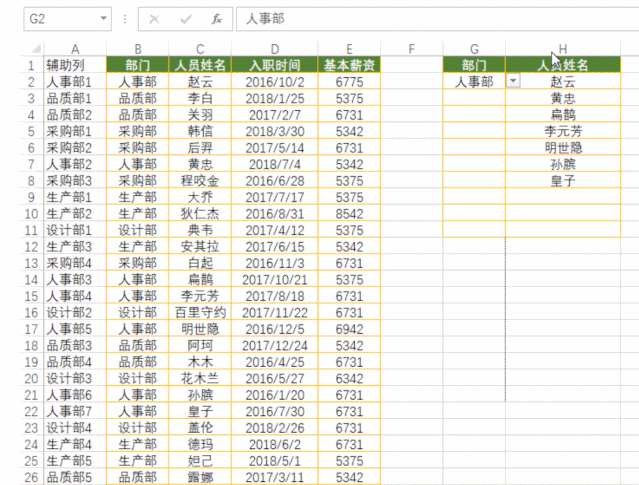Click 露娜 in the name column
The width and height of the screenshot is (639, 485).
(200, 477)
